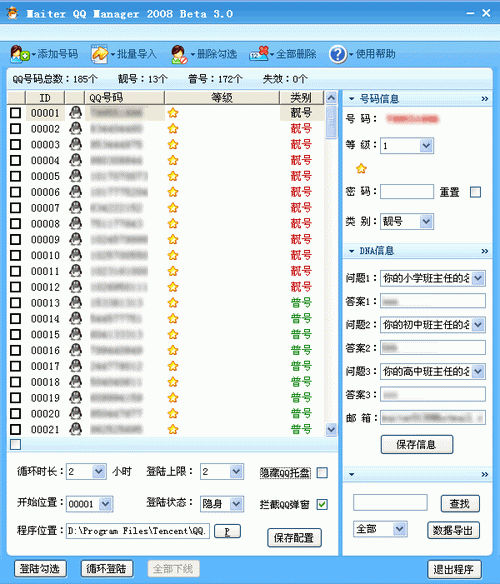The height and width of the screenshot is (584, 500).
Task: Open the 问题1 question dropdown
Action: pos(478,278)
